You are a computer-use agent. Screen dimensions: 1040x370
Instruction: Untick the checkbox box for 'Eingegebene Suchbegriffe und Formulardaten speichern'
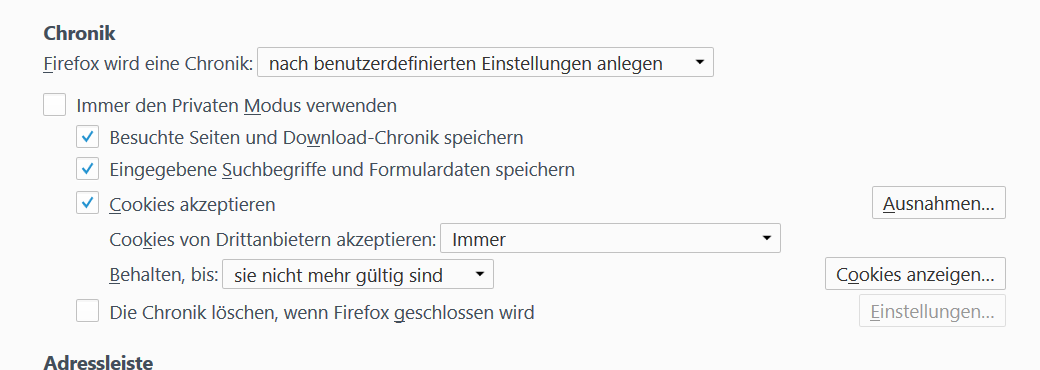coord(88,169)
